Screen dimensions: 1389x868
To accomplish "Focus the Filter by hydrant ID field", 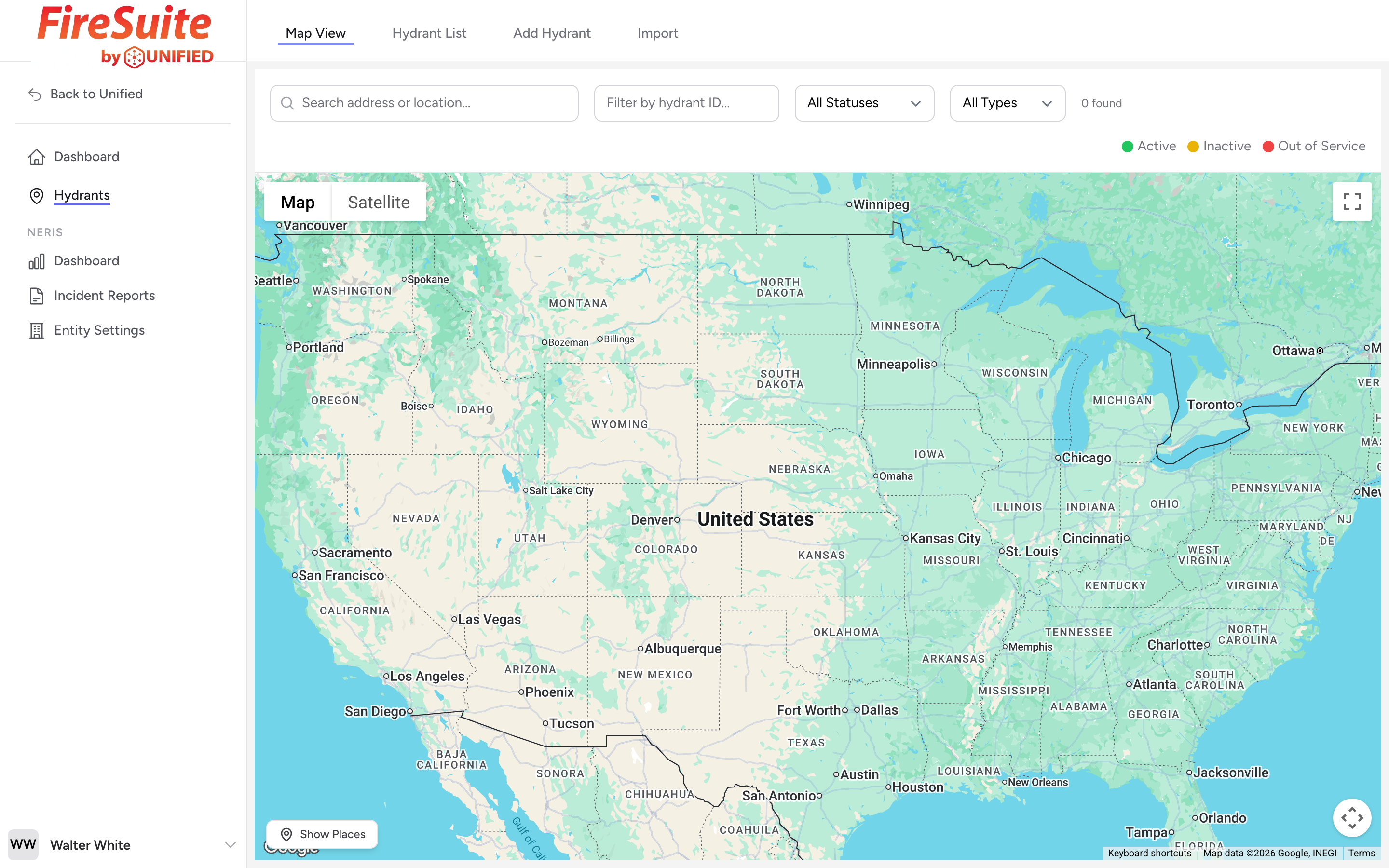I will pyautogui.click(x=686, y=103).
